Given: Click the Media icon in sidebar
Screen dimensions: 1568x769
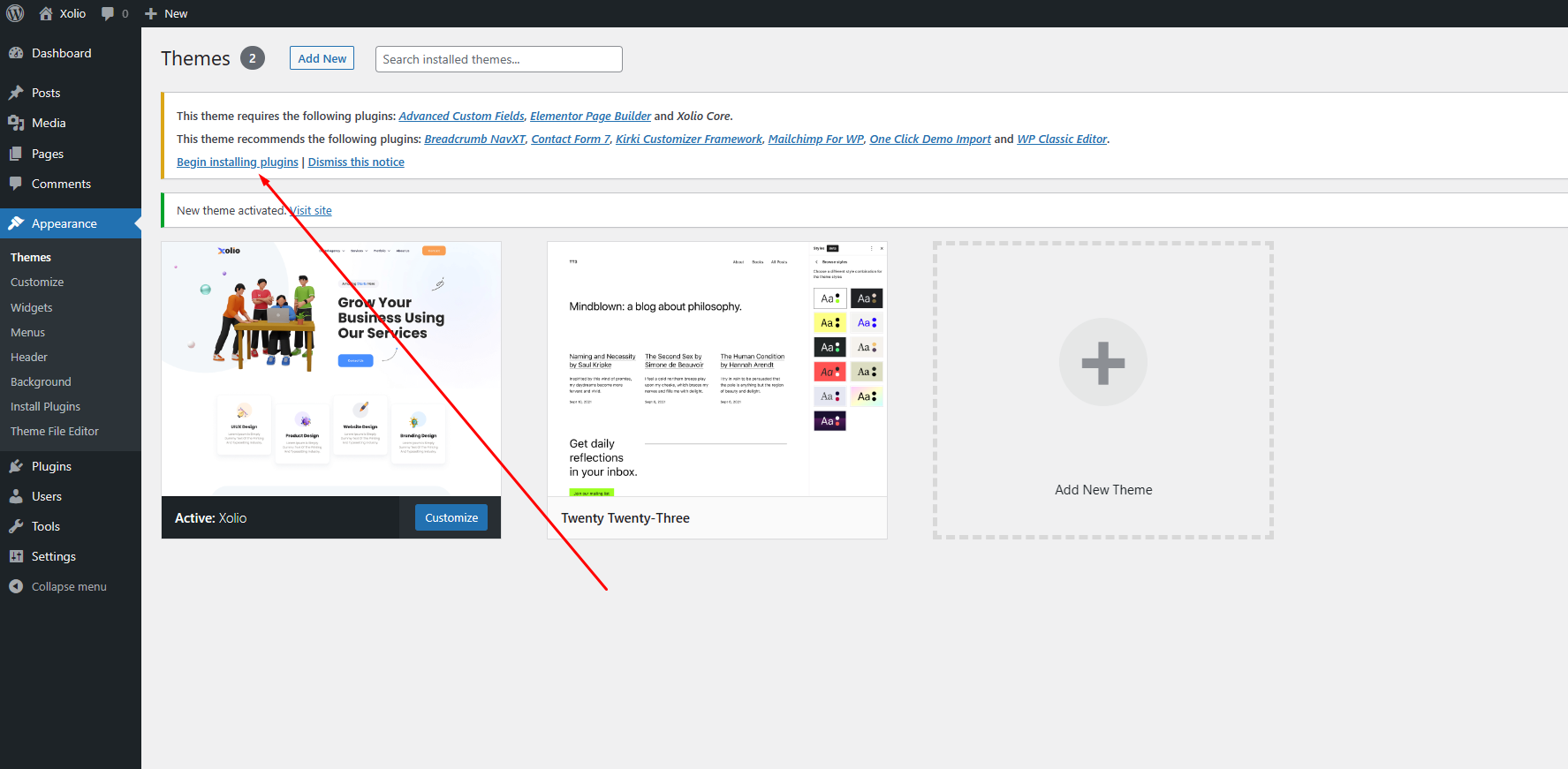Looking at the screenshot, I should 16,123.
